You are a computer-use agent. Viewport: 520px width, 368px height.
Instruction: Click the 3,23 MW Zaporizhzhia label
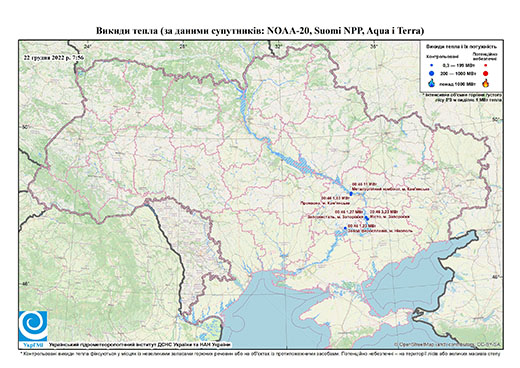(x=389, y=214)
